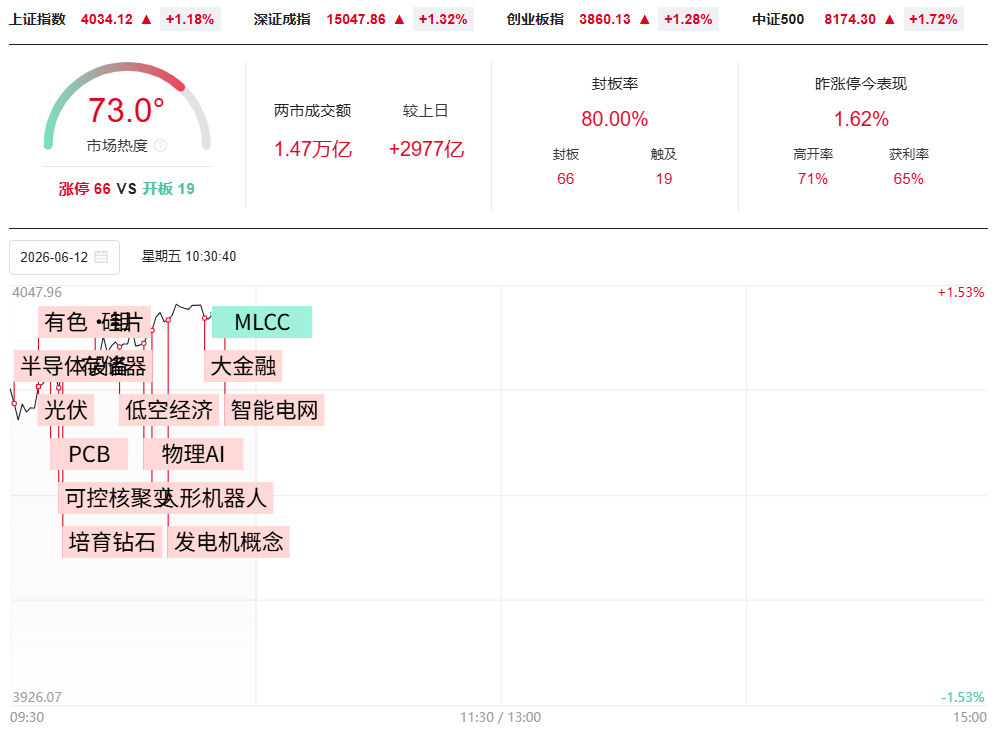Screen dimensions: 999x731
Task: Select the 物理AI sector tag
Action: (x=193, y=454)
